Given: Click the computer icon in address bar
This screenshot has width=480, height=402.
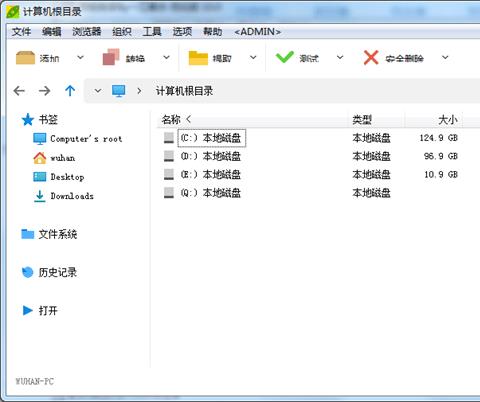Looking at the screenshot, I should (119, 91).
